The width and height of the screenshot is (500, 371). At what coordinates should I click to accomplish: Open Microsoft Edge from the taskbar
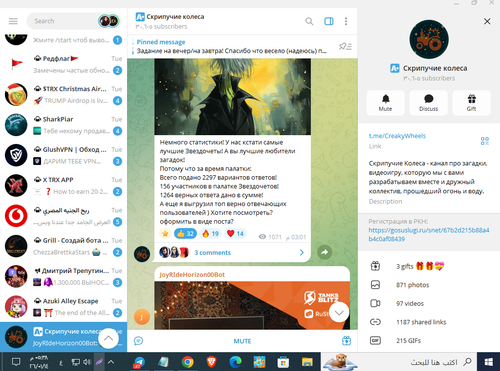click(235, 362)
